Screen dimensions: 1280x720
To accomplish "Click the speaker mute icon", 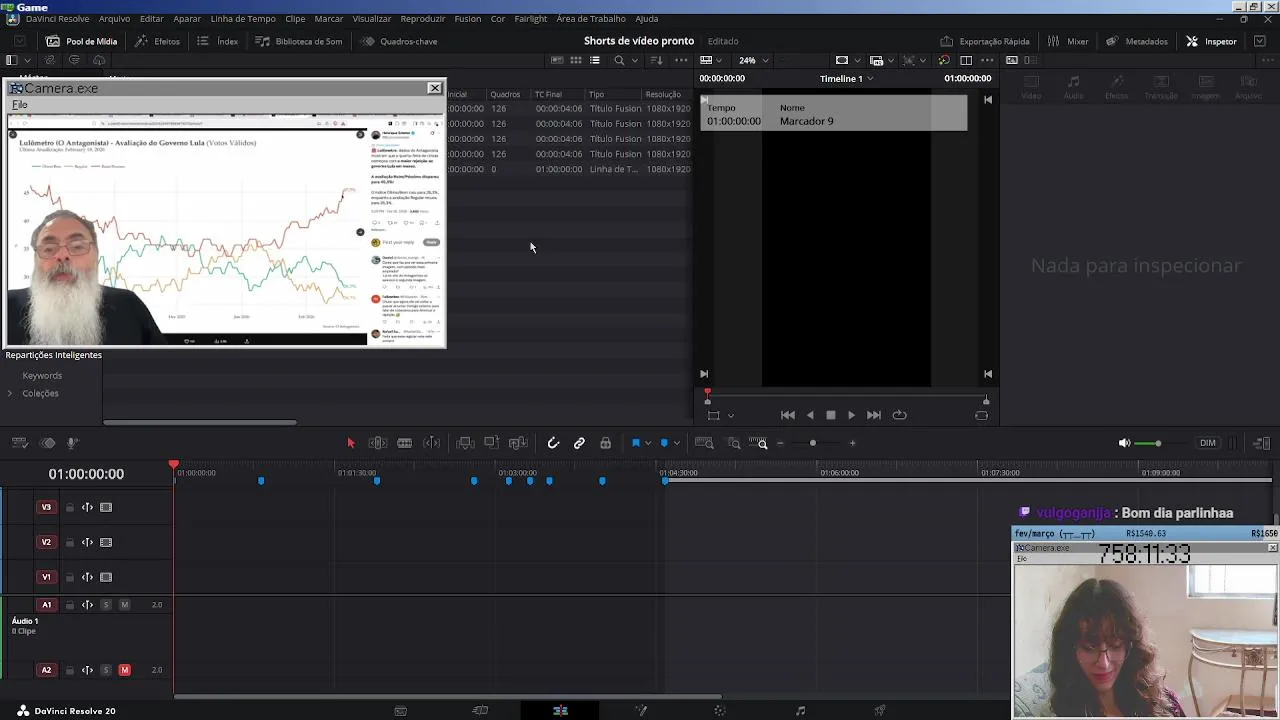I will (x=1124, y=443).
